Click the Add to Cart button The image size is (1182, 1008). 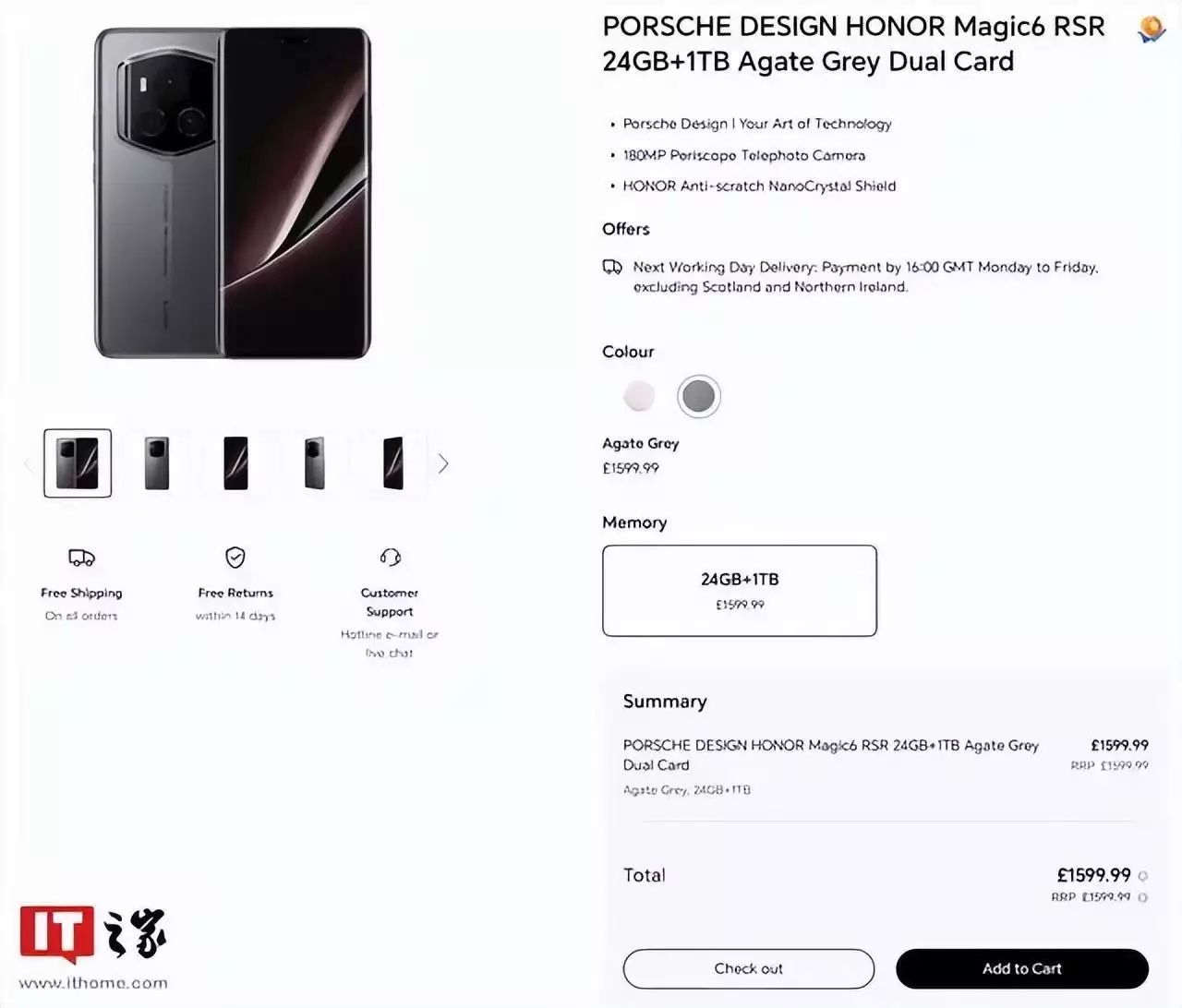(1022, 969)
